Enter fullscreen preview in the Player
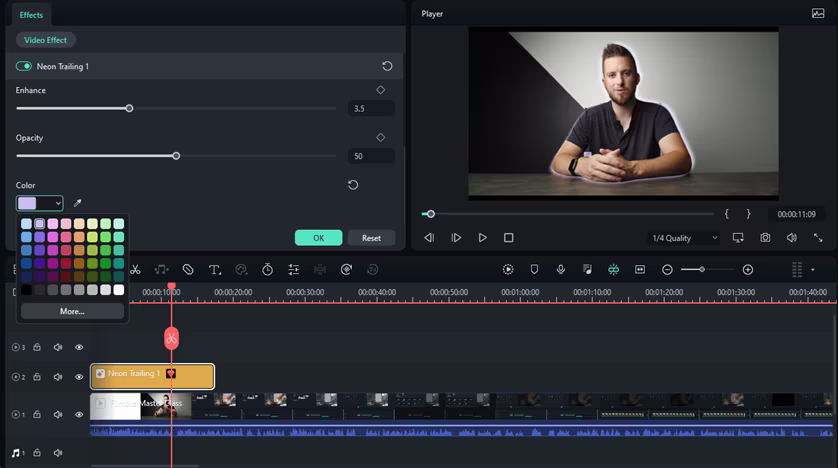Screen dimensions: 838x468 pyautogui.click(x=818, y=238)
